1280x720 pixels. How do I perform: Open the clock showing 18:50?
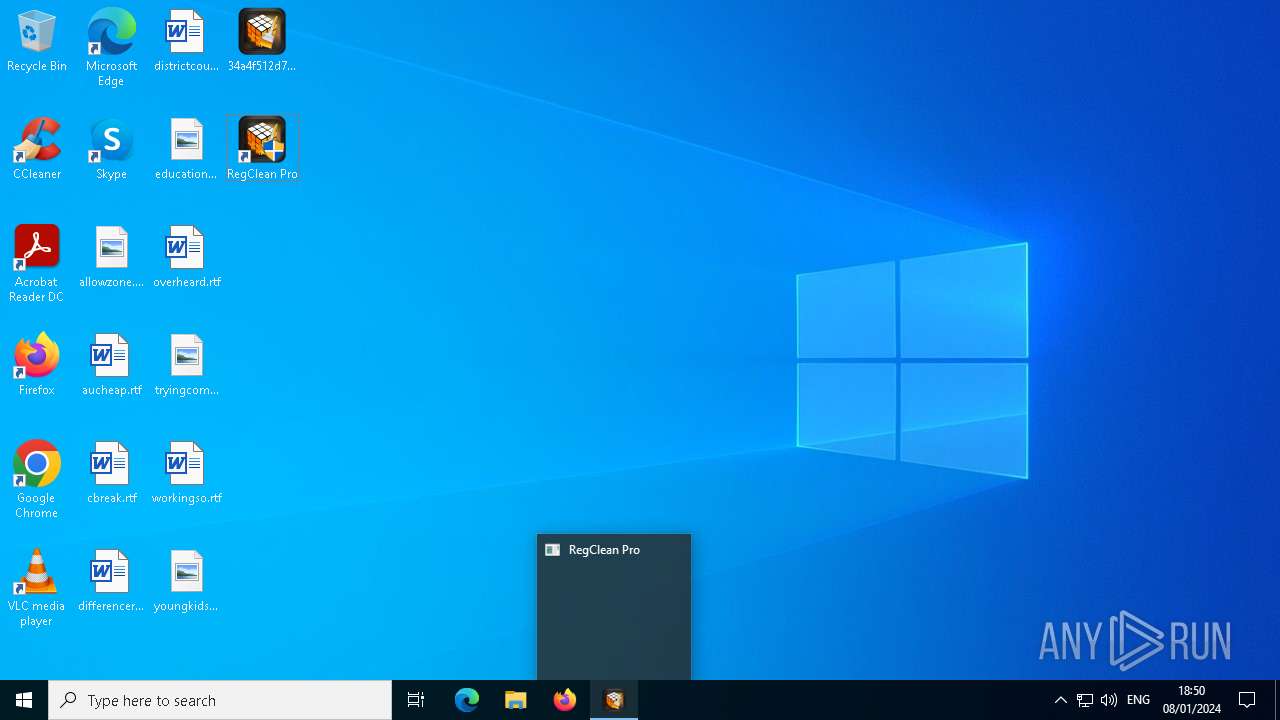[1191, 700]
